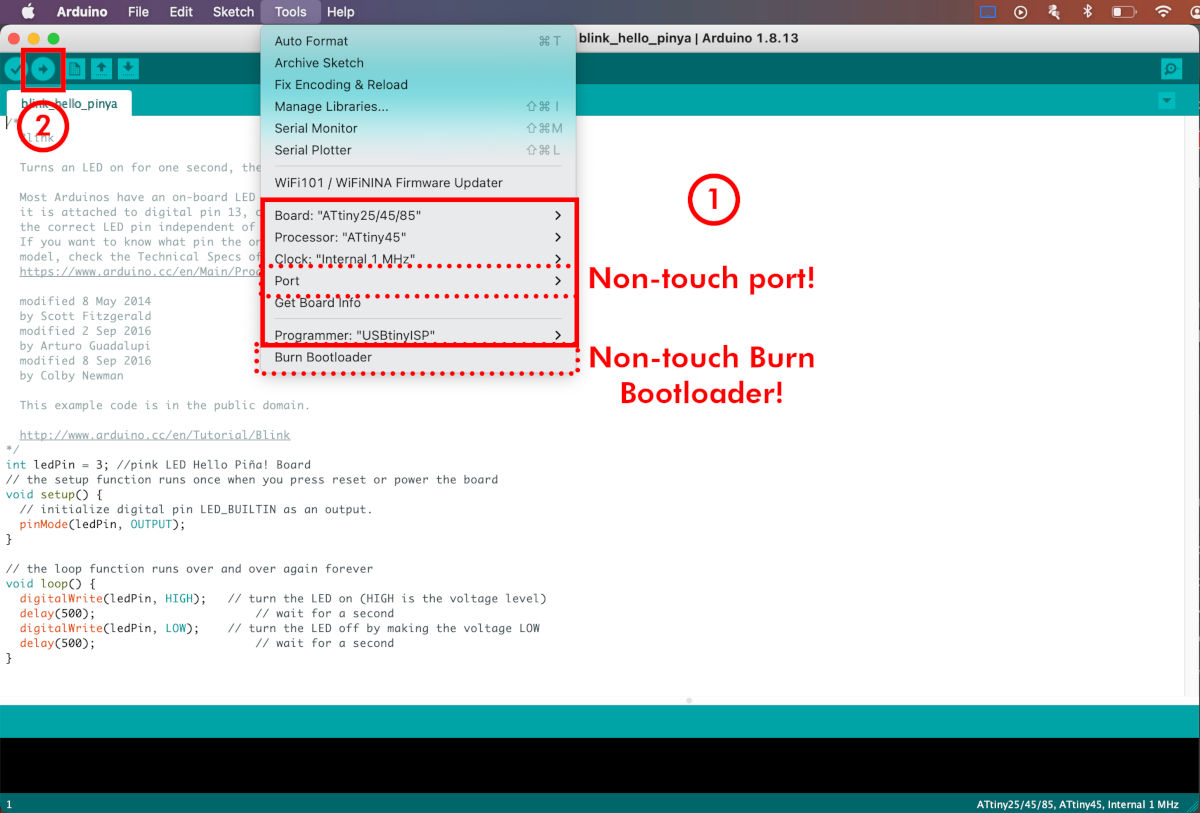This screenshot has width=1200, height=813.
Task: Click the Wi-Fi menu bar icon
Action: 1163,12
